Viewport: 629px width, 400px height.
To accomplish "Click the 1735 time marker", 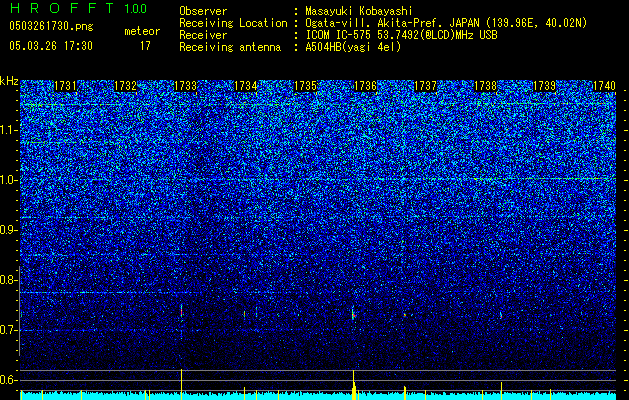I will tap(306, 86).
